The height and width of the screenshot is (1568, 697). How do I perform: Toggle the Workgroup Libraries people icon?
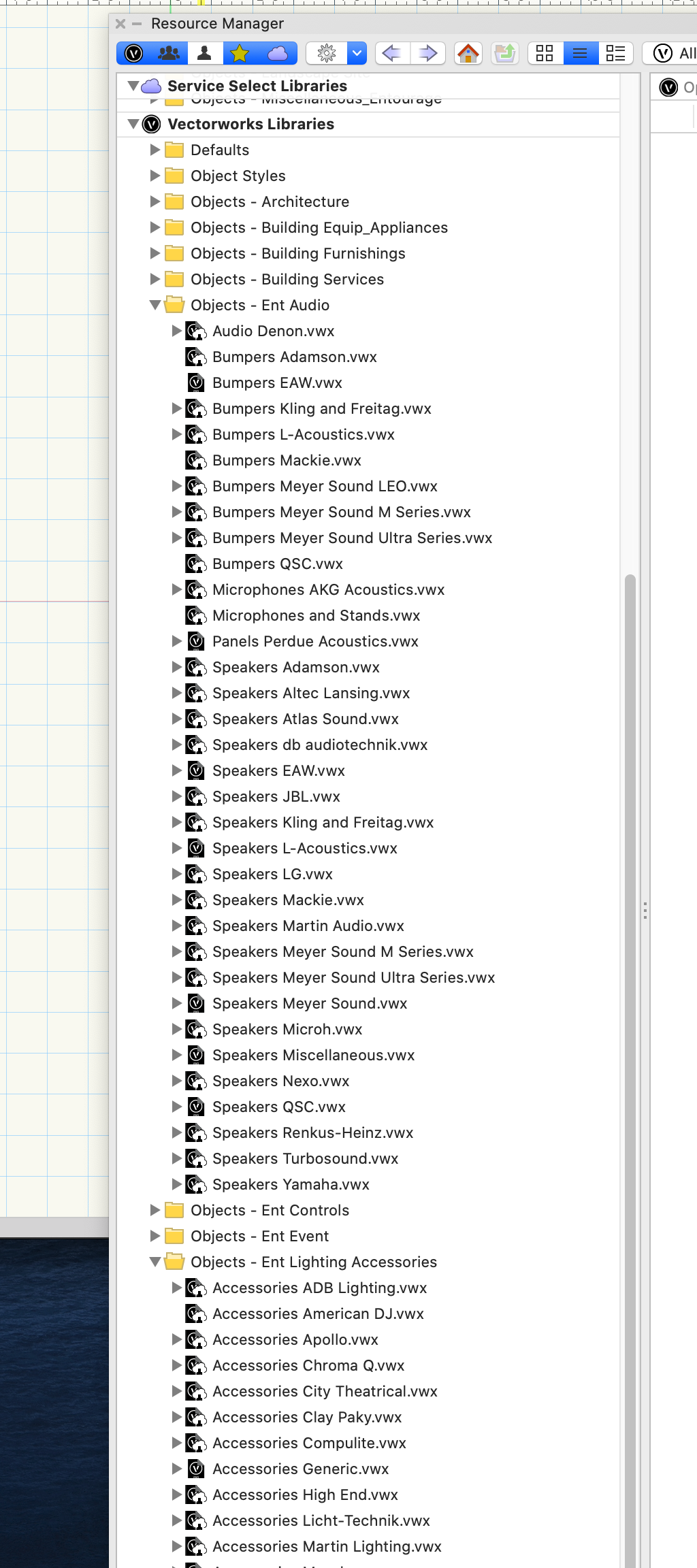tap(169, 53)
